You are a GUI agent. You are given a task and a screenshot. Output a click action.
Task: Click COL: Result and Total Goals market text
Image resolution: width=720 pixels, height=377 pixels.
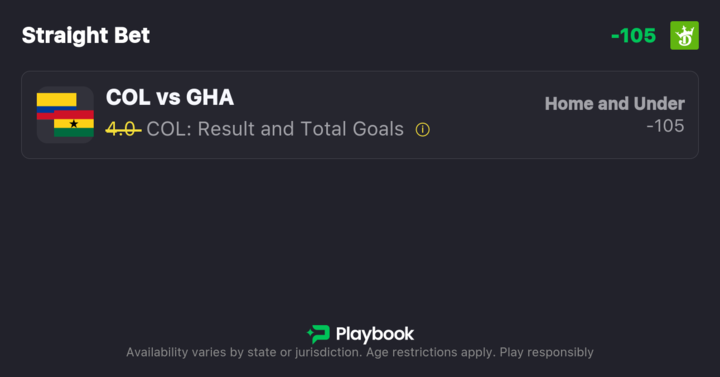(x=275, y=129)
